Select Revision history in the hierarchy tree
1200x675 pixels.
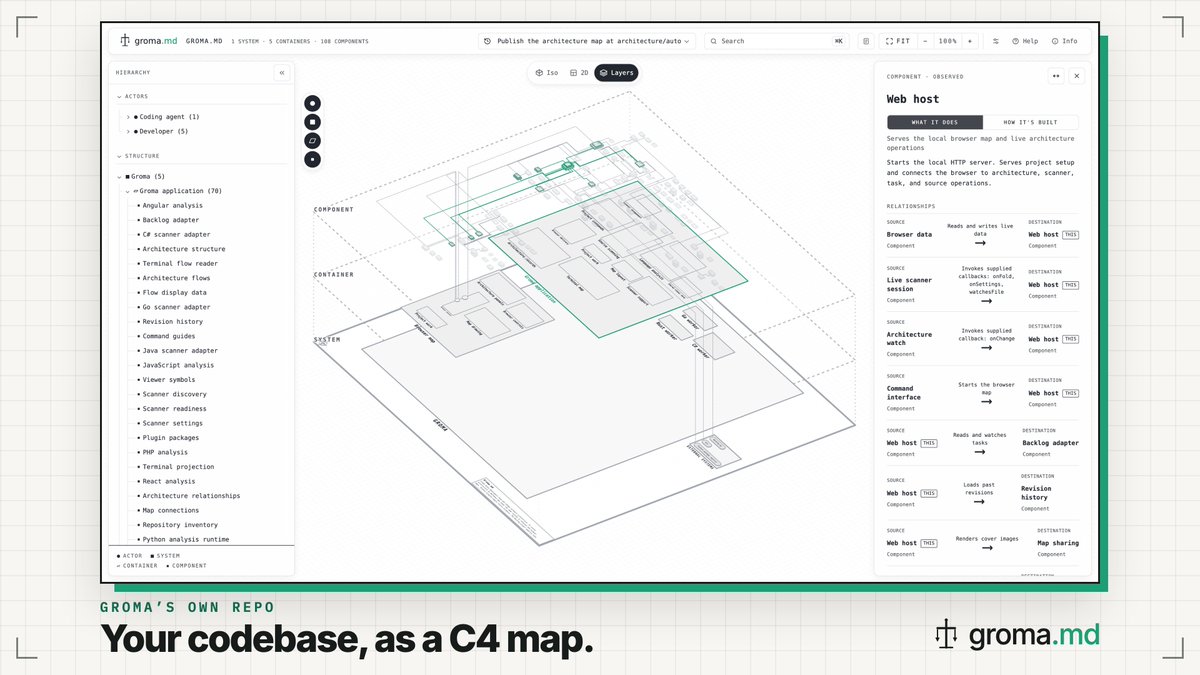[x=172, y=322]
